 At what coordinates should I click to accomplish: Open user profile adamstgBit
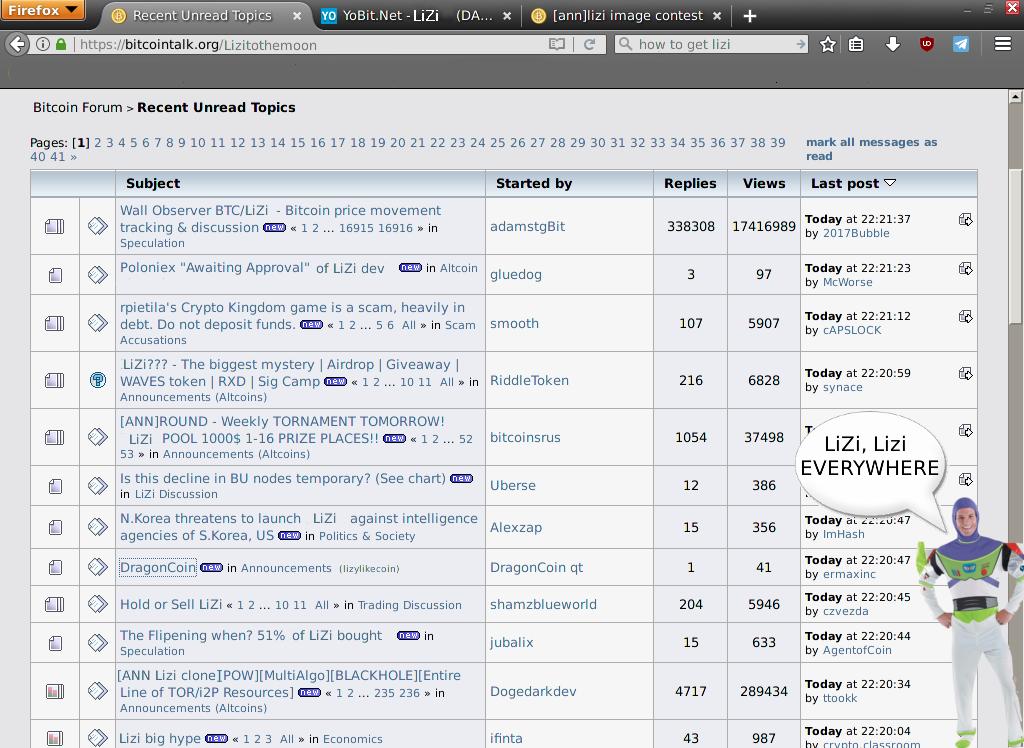[x=527, y=226]
